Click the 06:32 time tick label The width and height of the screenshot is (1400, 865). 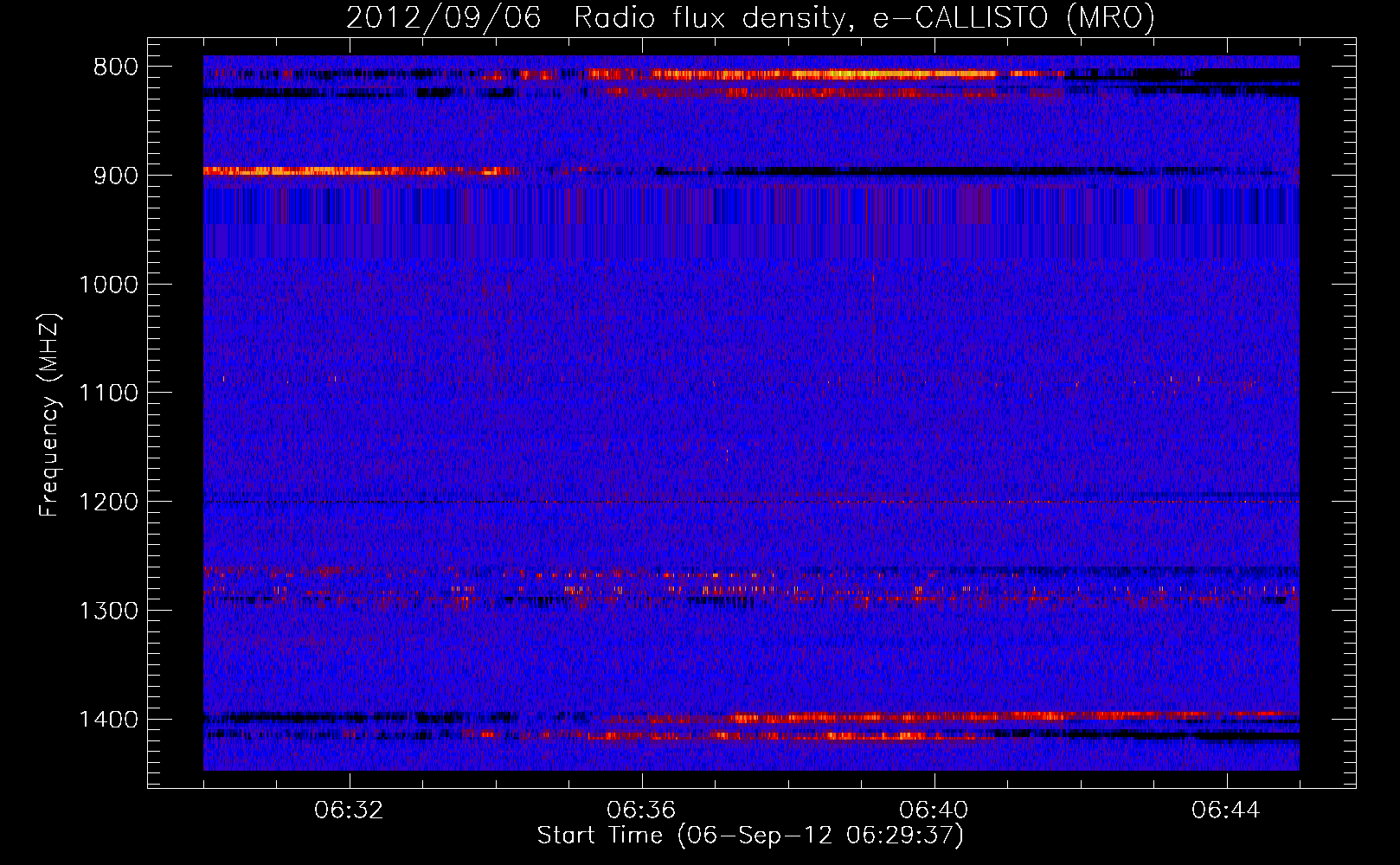(349, 811)
